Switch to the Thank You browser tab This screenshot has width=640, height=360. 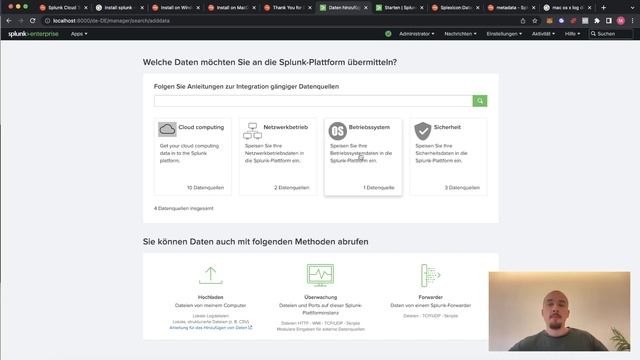287,8
